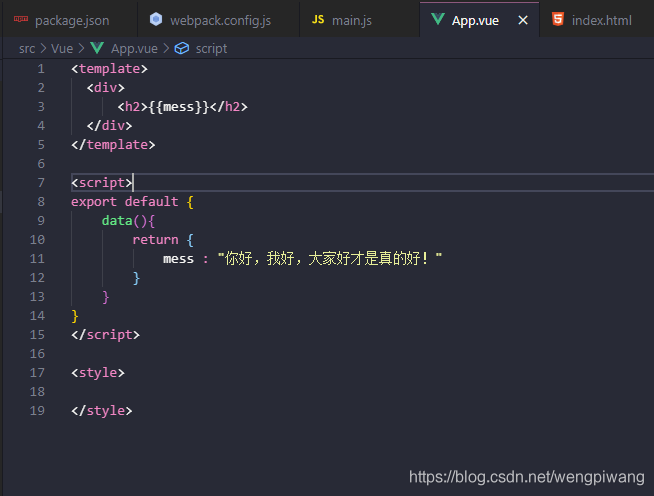
Task: Select line 8 via its line number
Action: click(40, 201)
